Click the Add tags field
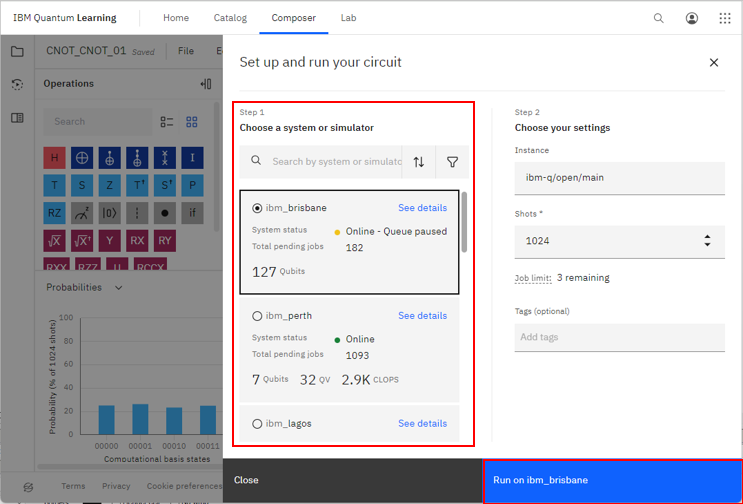The width and height of the screenshot is (743, 504). [619, 337]
